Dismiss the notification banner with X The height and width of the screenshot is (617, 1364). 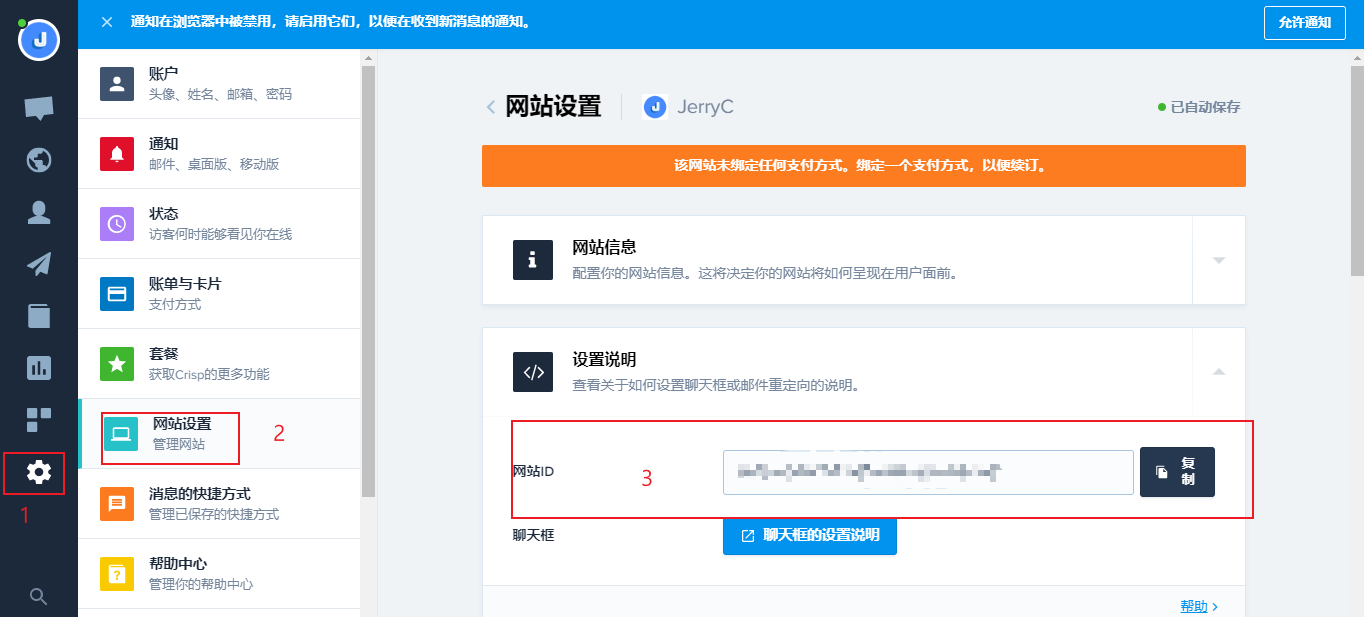(x=107, y=22)
